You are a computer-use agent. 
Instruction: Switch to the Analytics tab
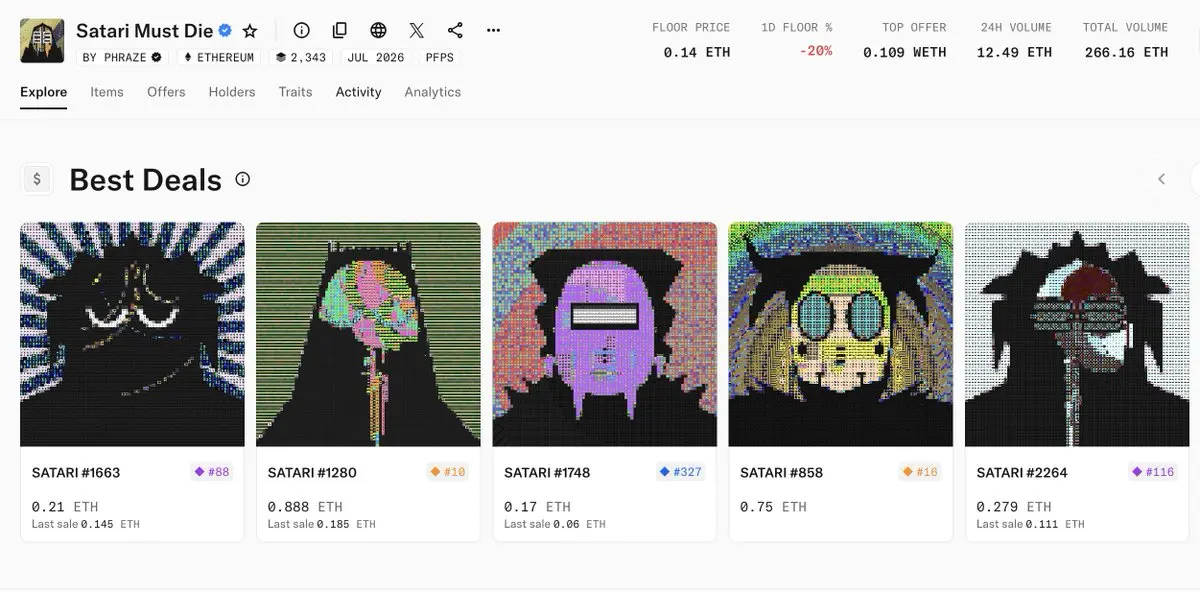pyautogui.click(x=433, y=92)
